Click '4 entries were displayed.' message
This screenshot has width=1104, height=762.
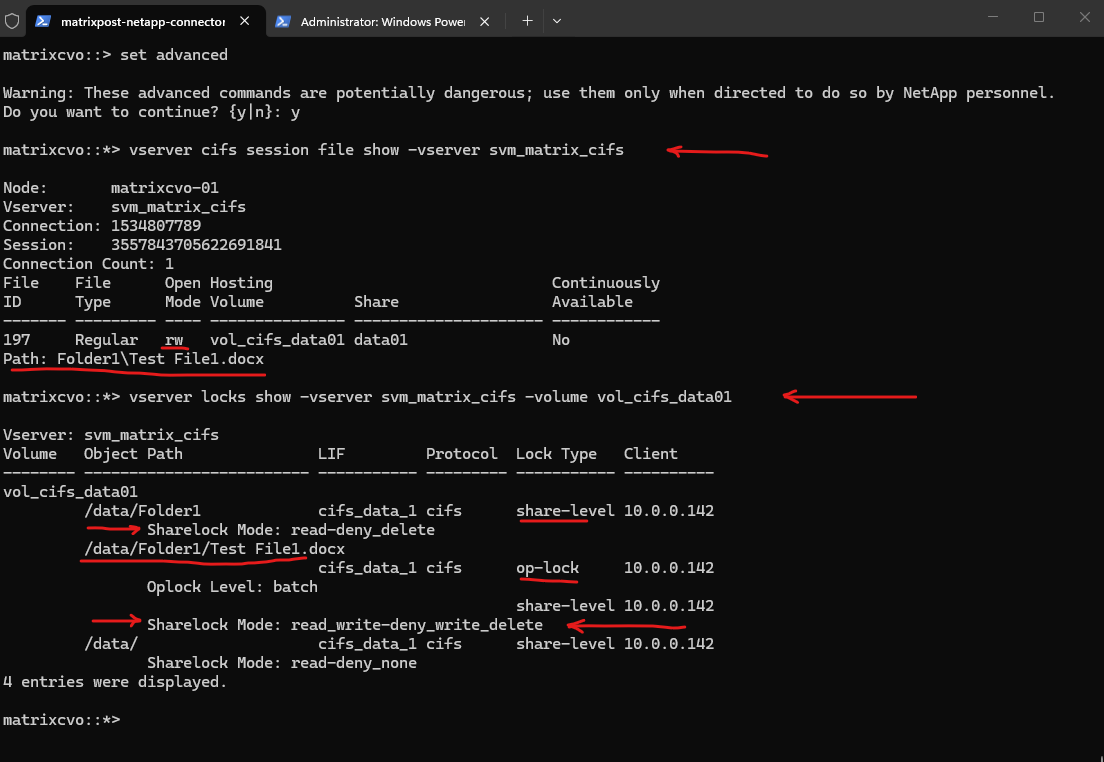pos(115,682)
